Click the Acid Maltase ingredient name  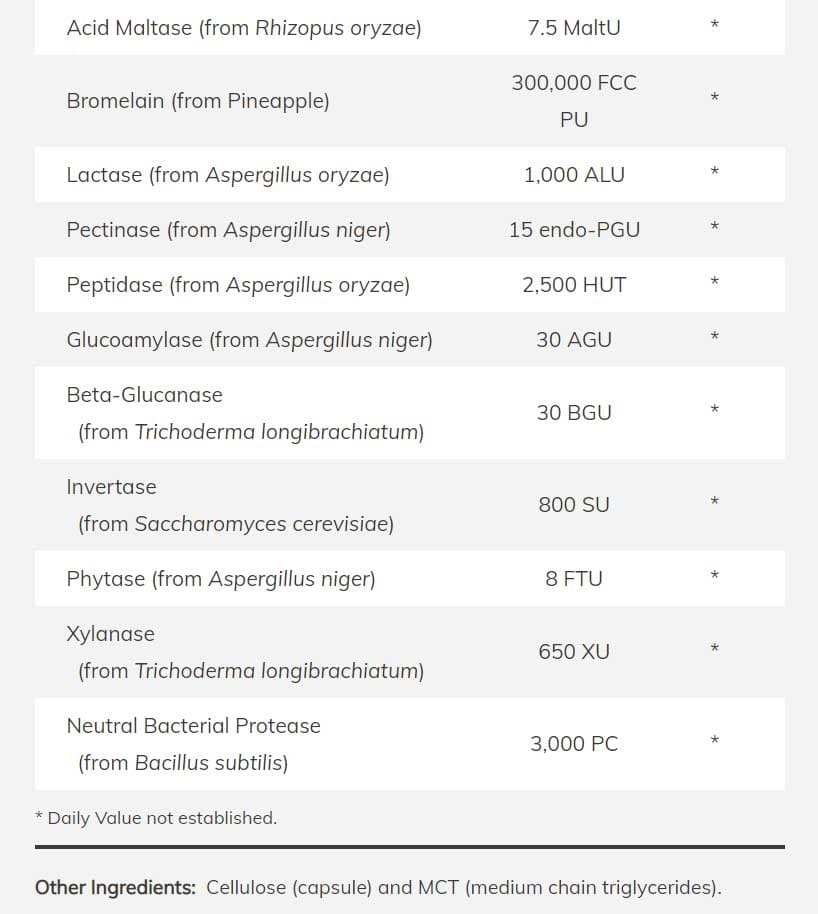[243, 28]
